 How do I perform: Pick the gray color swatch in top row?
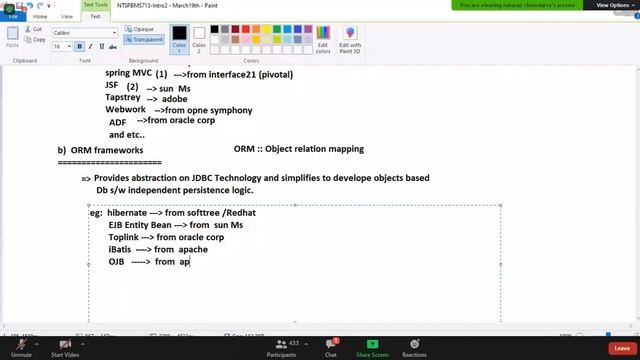pyautogui.click(x=225, y=29)
